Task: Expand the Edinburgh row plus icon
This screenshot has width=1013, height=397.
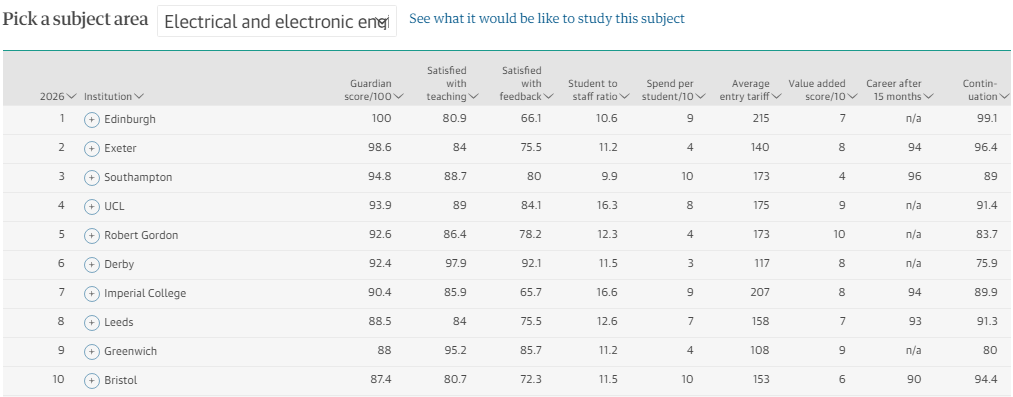Action: tap(92, 119)
